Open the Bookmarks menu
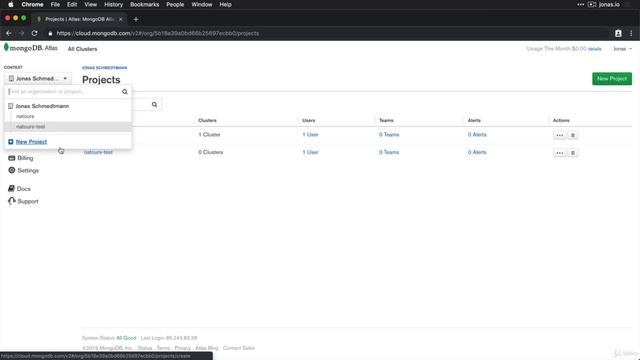The width and height of the screenshot is (640, 360). tap(144, 4)
